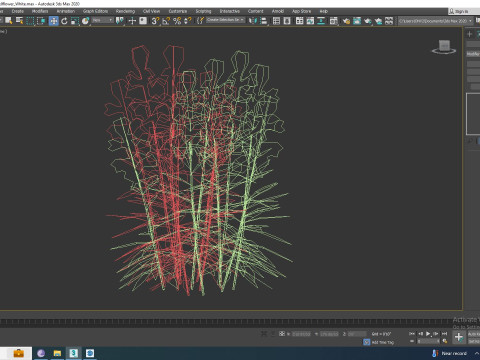Click the Select and Place tool

[85, 21]
